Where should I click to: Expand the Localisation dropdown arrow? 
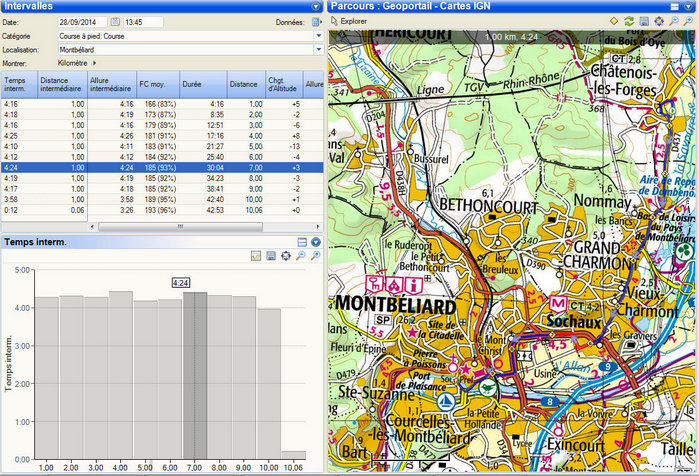319,49
